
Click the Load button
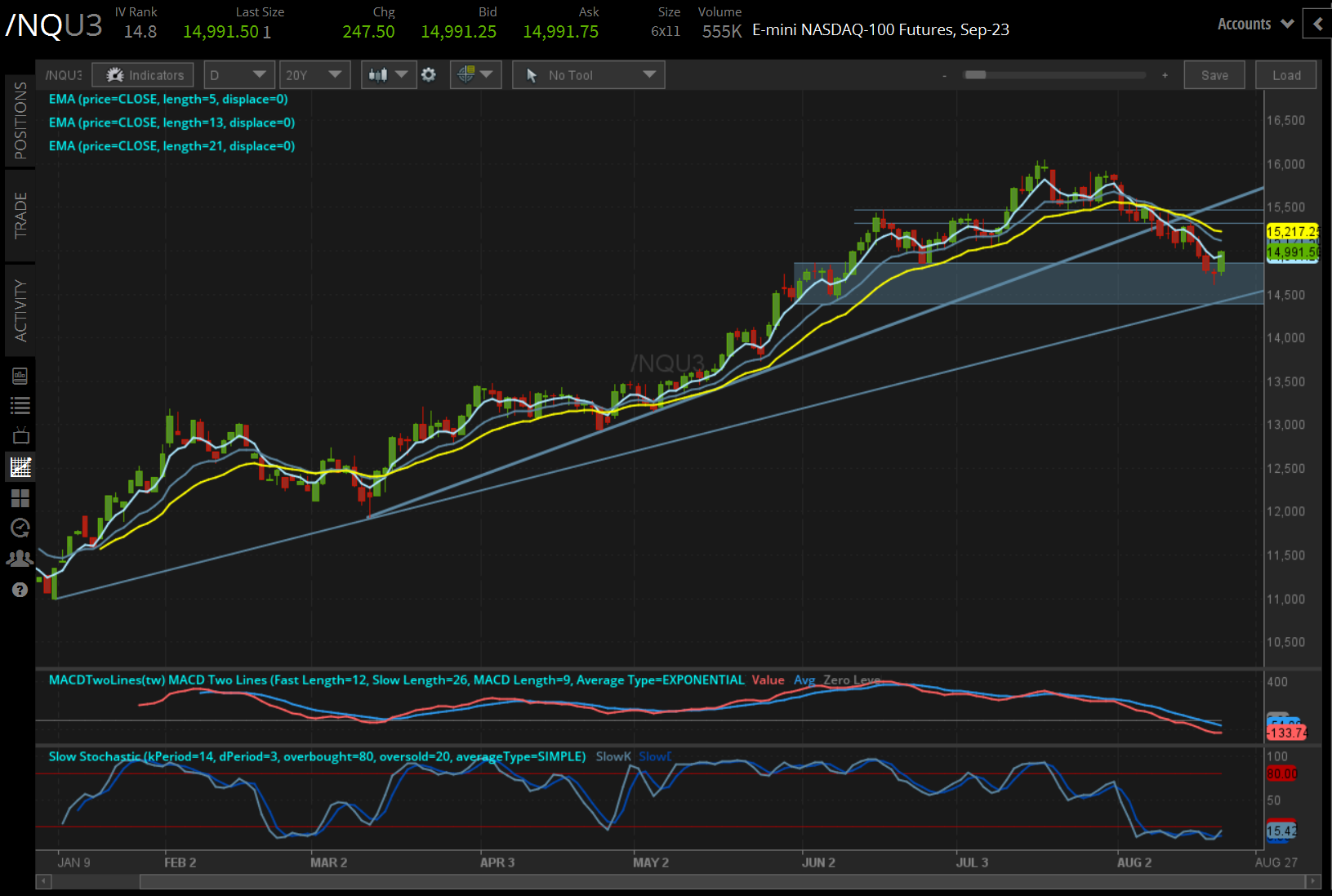click(x=1285, y=74)
